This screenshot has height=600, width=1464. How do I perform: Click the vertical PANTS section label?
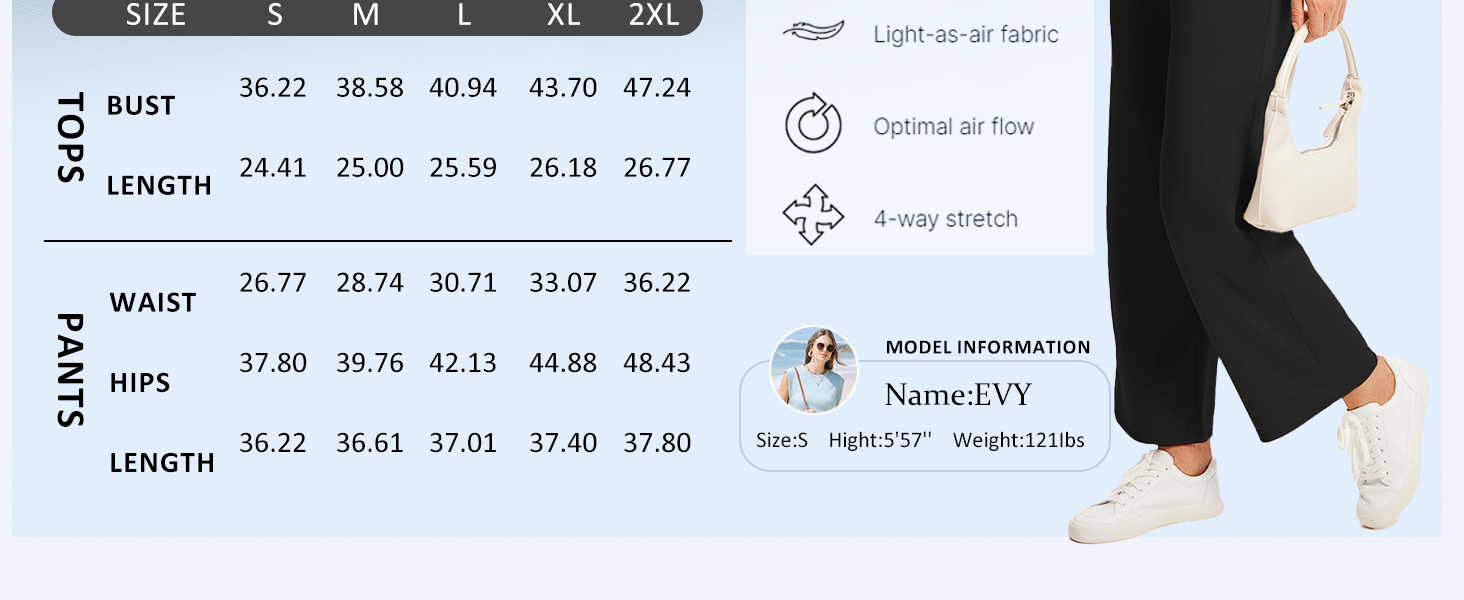tap(68, 370)
